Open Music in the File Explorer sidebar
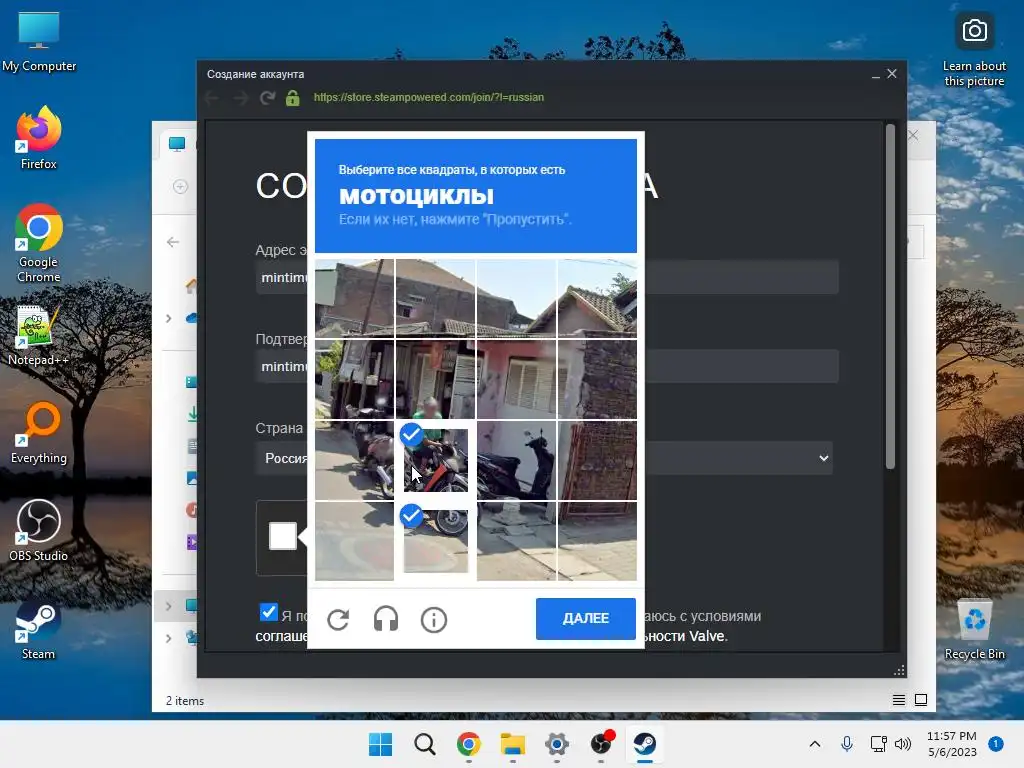Viewport: 1024px width, 768px height. click(191, 510)
